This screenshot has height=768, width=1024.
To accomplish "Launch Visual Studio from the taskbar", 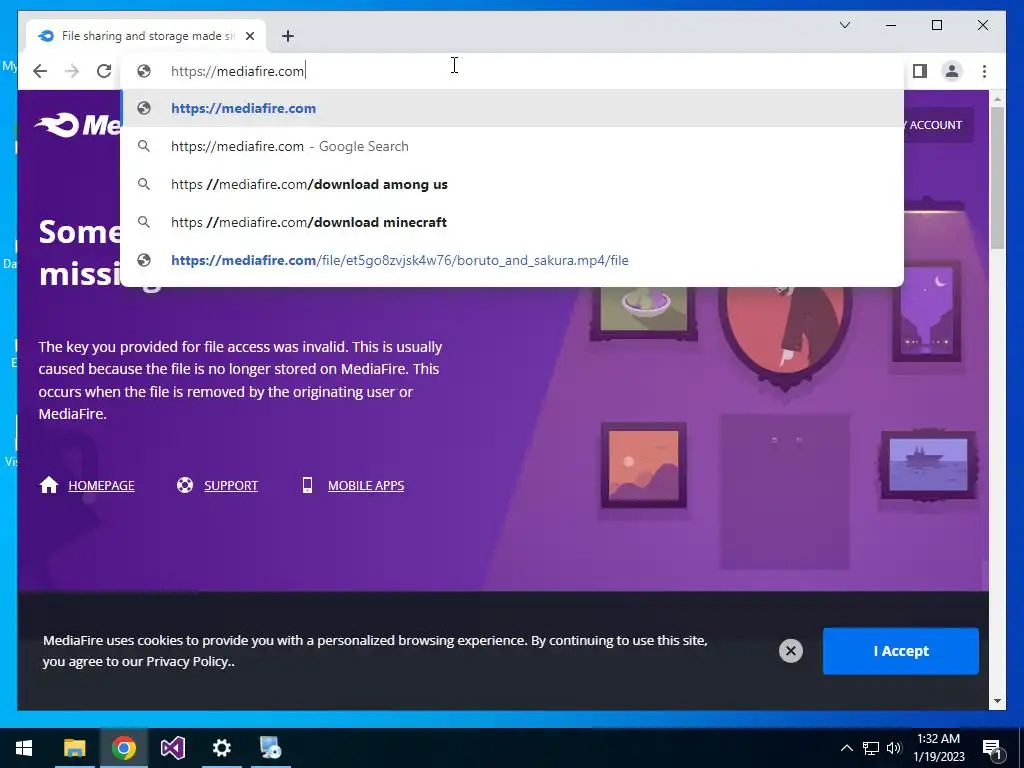I will pyautogui.click(x=172, y=748).
